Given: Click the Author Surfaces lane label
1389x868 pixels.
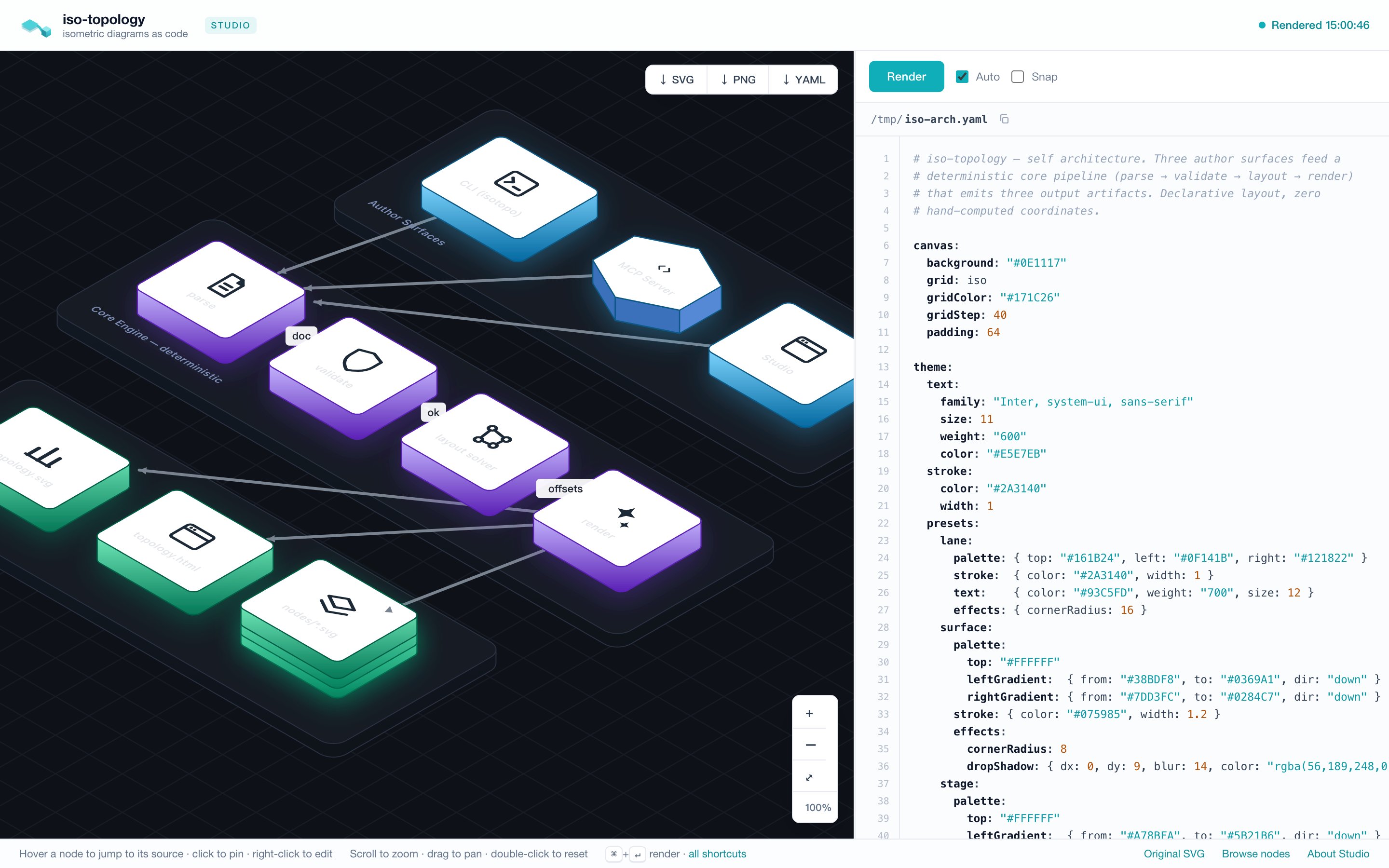Looking at the screenshot, I should 407,222.
